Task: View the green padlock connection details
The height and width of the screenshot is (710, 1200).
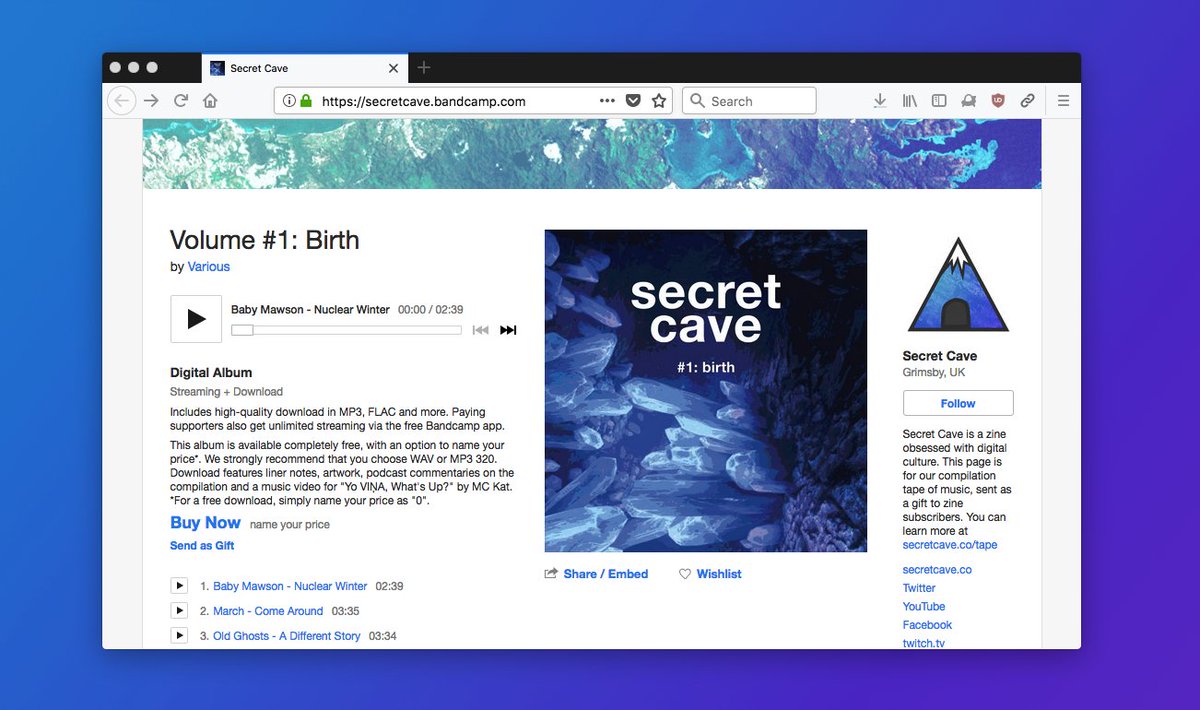Action: click(x=306, y=101)
